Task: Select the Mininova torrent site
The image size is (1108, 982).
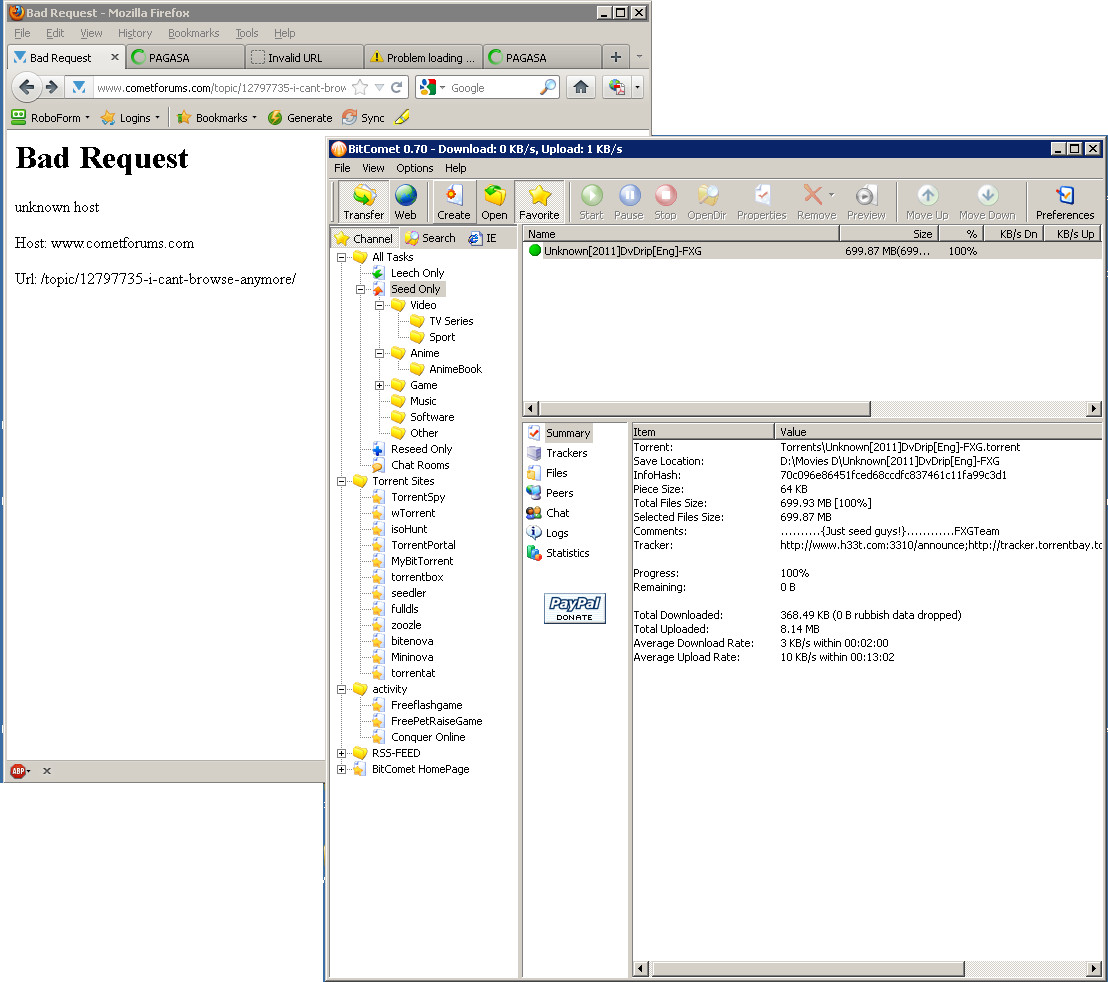Action: pyautogui.click(x=412, y=657)
